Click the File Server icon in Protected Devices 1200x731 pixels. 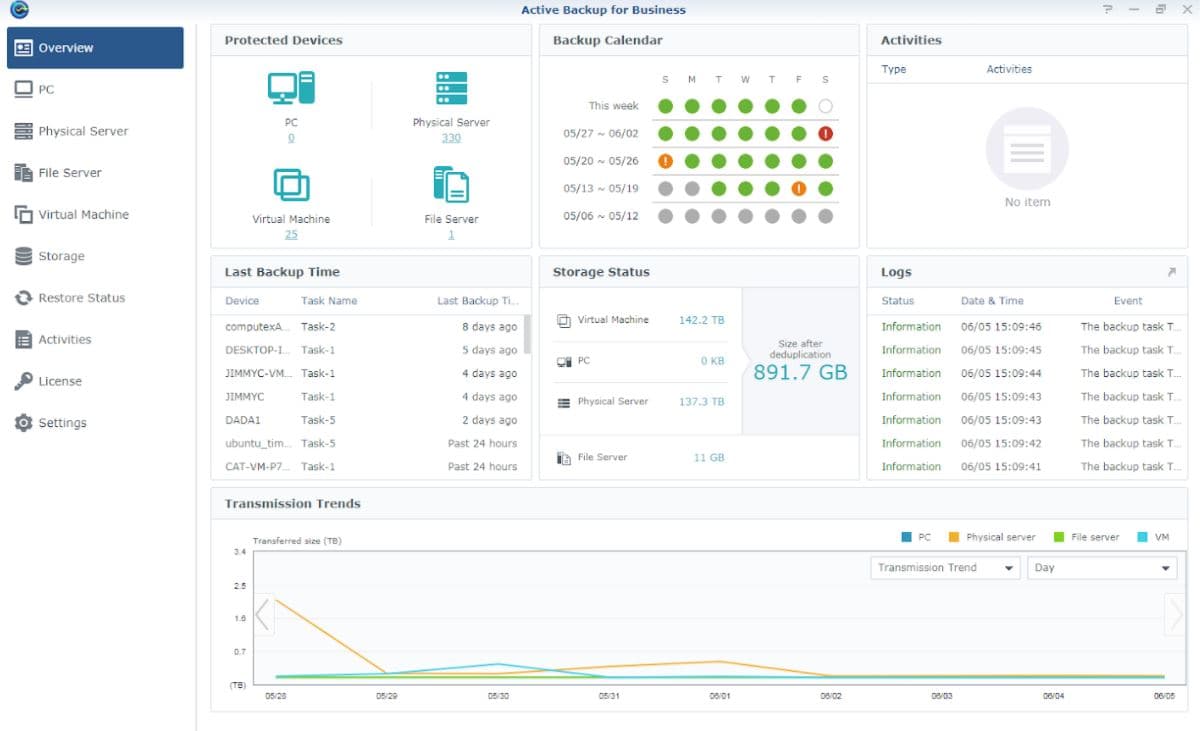pos(451,185)
